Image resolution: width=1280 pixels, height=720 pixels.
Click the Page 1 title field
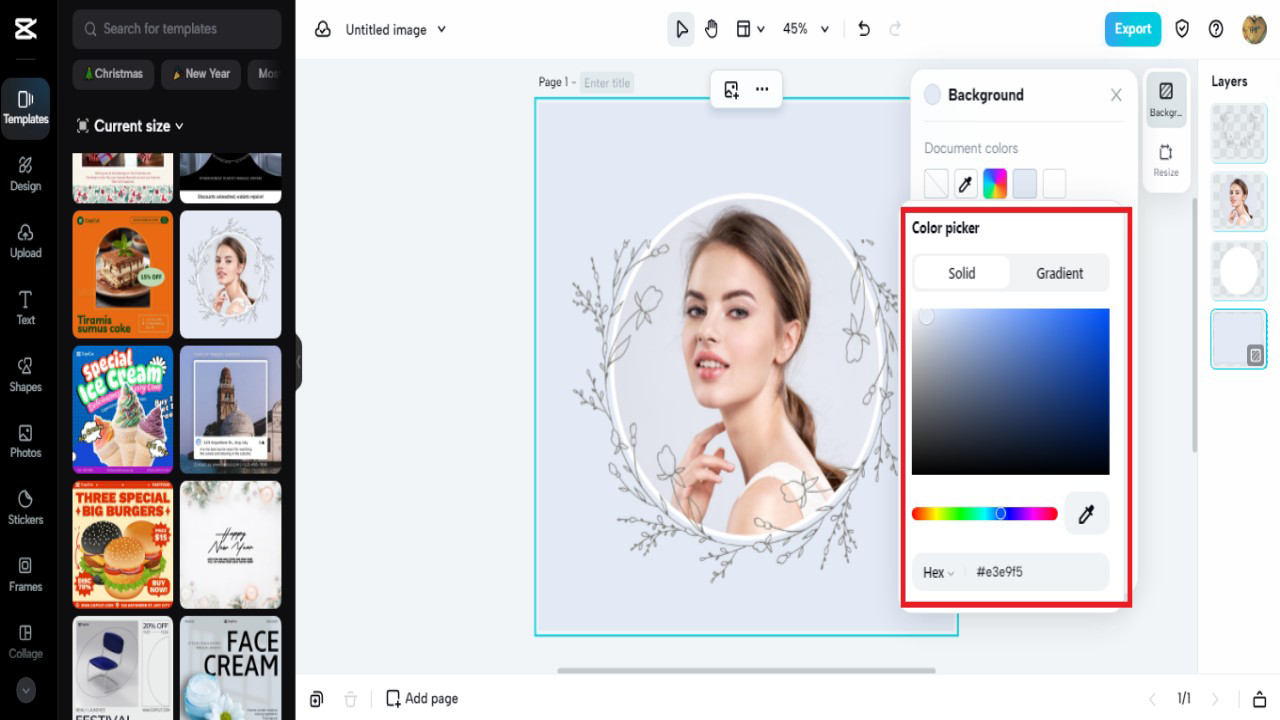[x=608, y=83]
